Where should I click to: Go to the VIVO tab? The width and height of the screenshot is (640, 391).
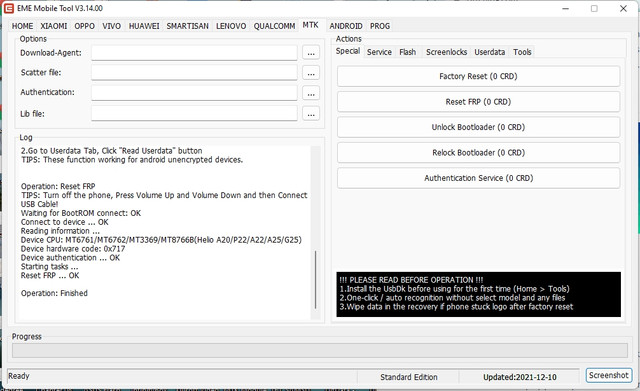pos(111,26)
